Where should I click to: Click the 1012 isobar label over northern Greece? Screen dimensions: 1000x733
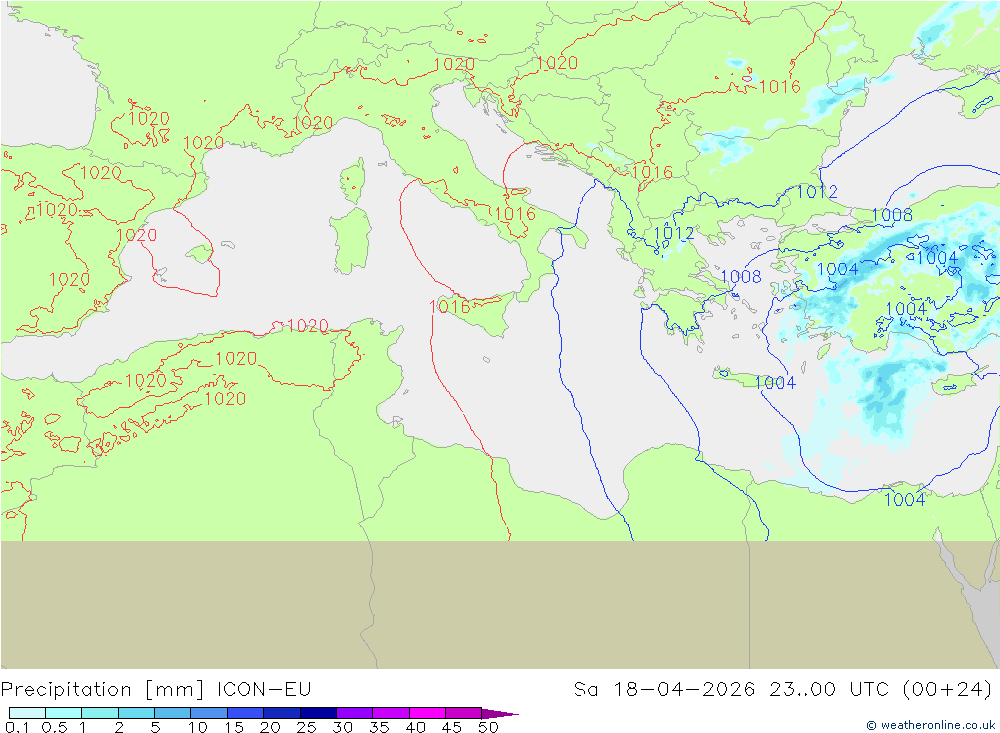tap(674, 233)
